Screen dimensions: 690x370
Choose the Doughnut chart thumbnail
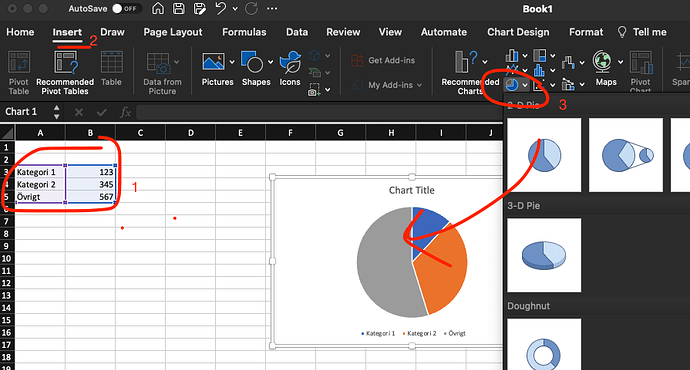544,344
